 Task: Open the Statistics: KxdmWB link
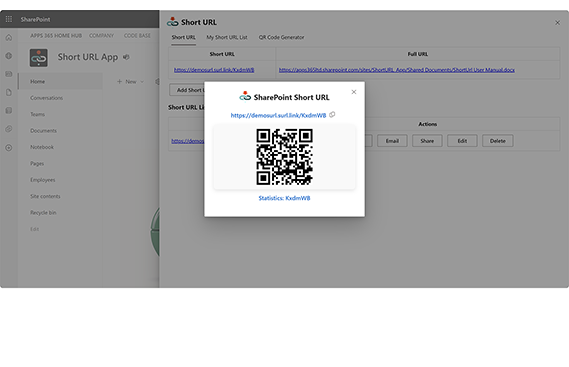click(284, 198)
